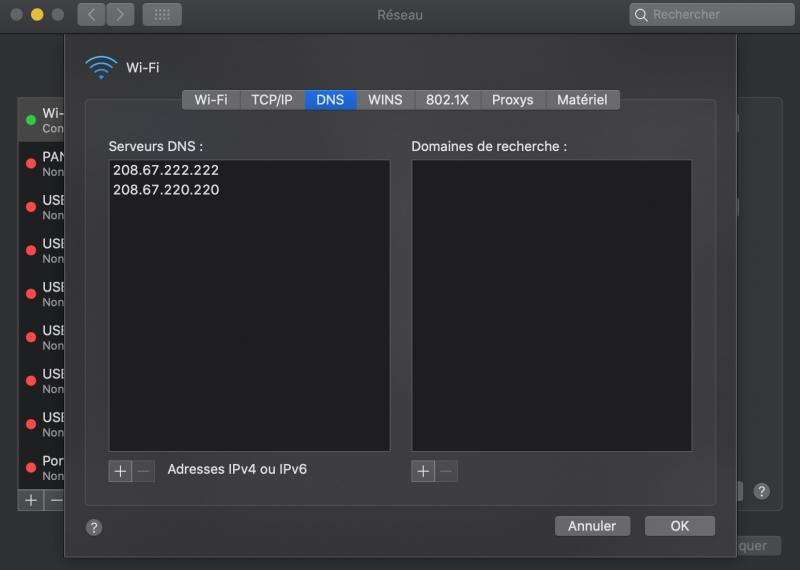
Task: Click the Rechercher search field
Action: (710, 15)
